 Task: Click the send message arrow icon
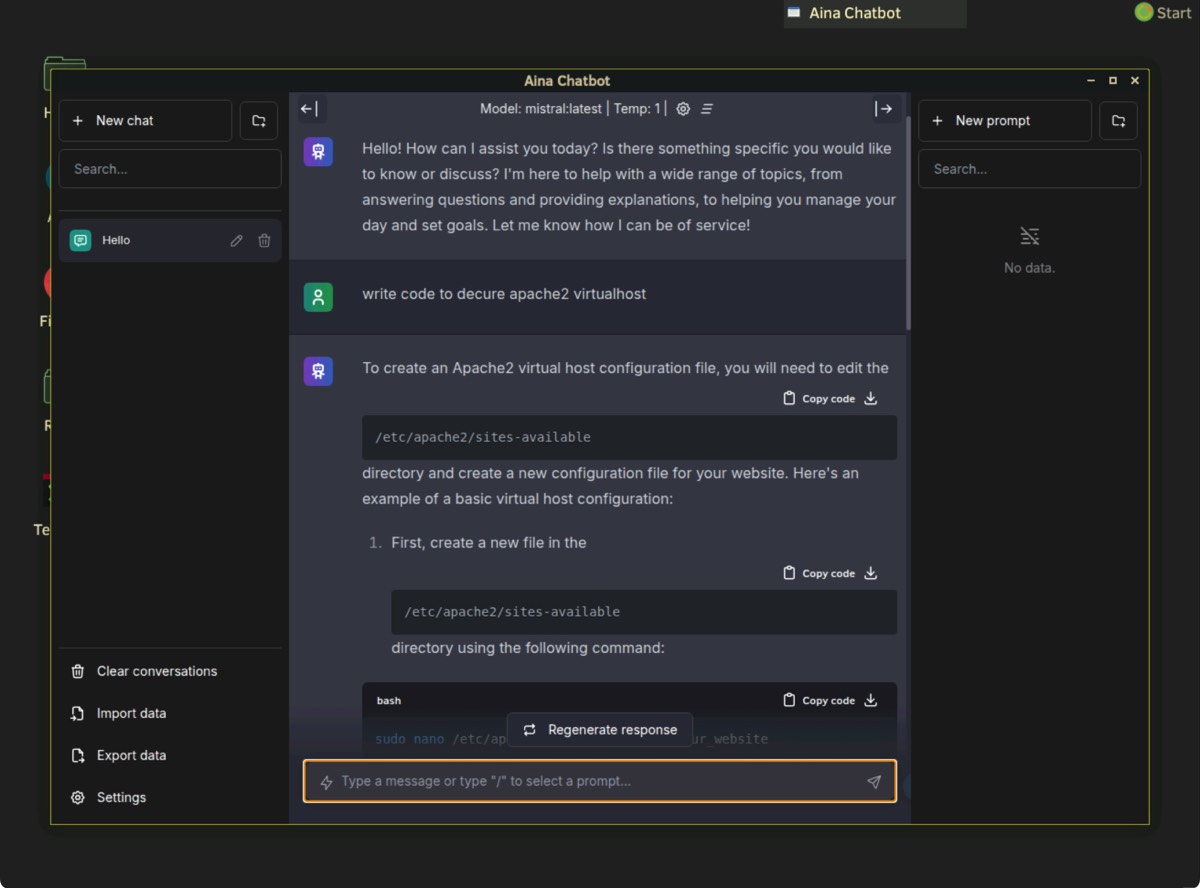(x=874, y=782)
